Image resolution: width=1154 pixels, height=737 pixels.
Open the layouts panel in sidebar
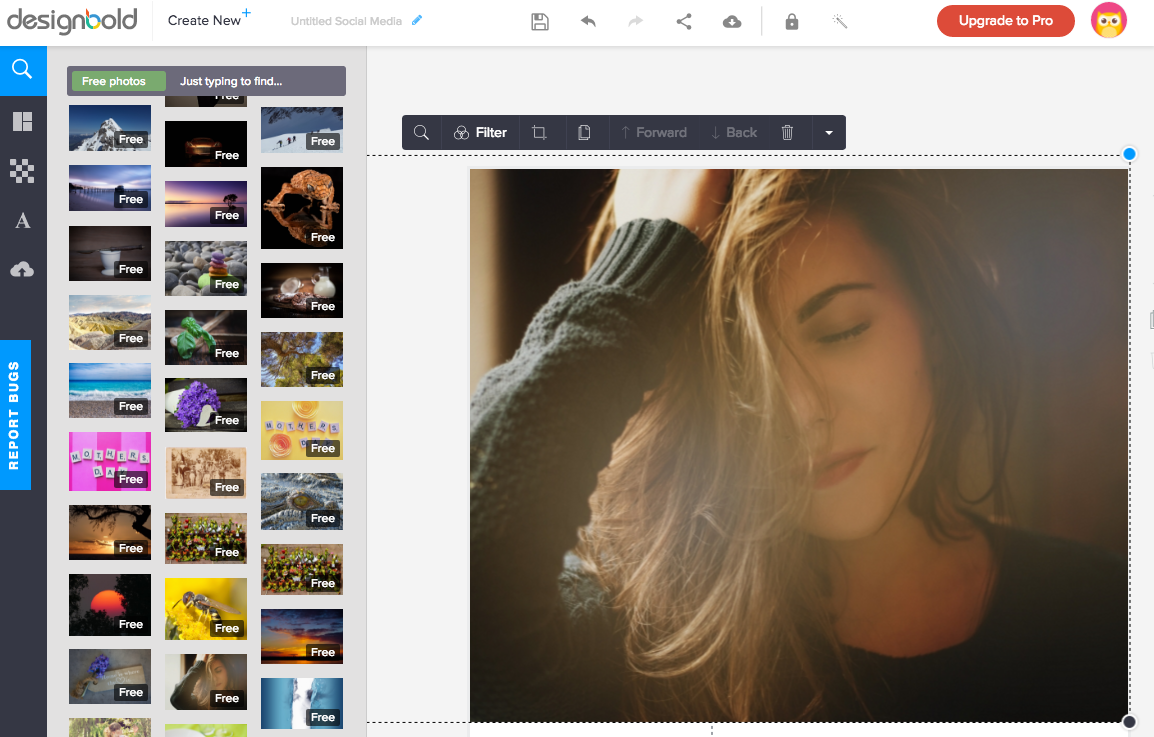[22, 122]
